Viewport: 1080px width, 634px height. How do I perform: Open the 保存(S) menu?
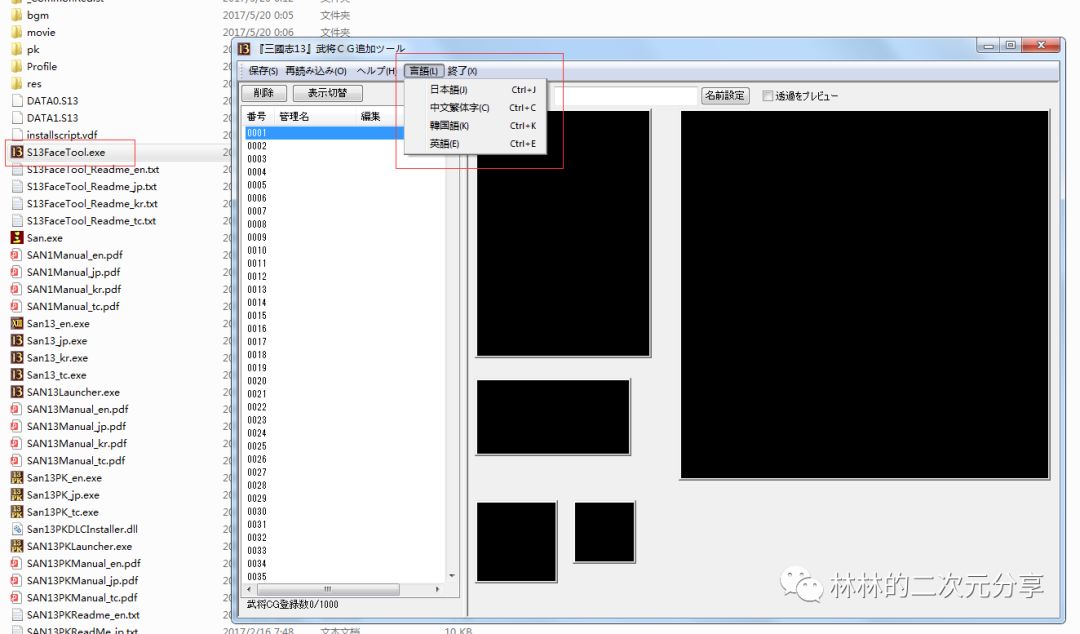(263, 71)
